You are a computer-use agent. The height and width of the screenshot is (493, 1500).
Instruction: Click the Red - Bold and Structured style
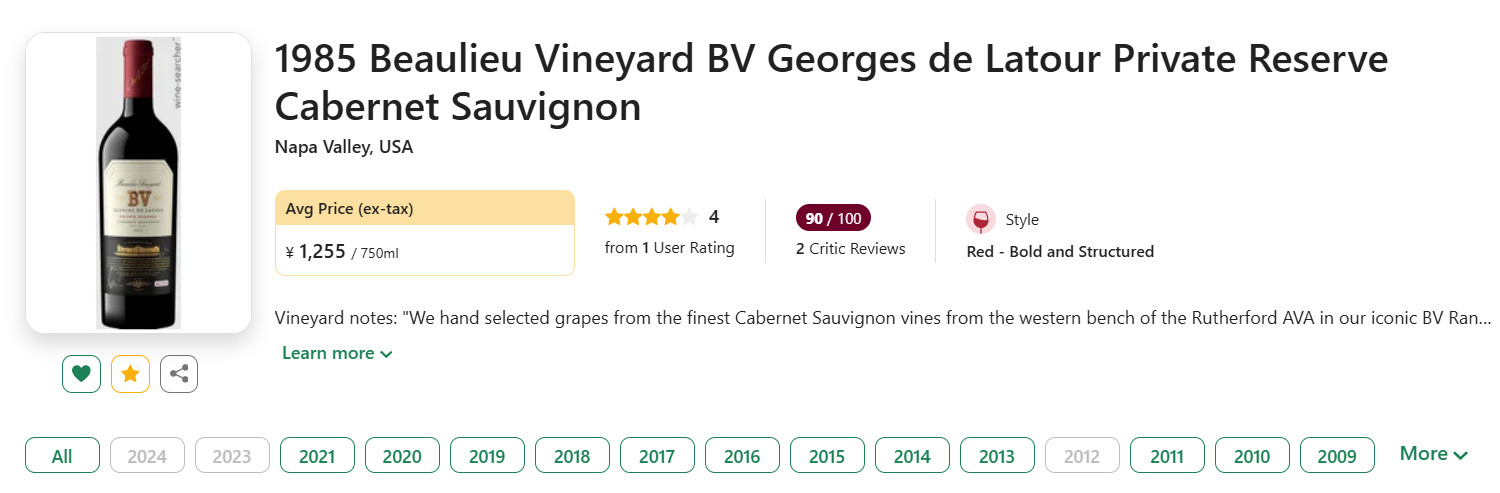point(1060,252)
